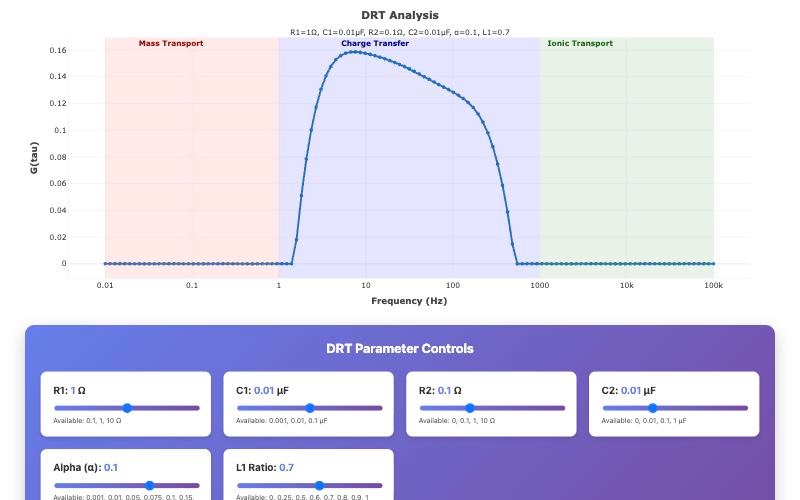800x500 pixels.
Task: Click the L1 Ratio slider handle
Action: pos(319,485)
